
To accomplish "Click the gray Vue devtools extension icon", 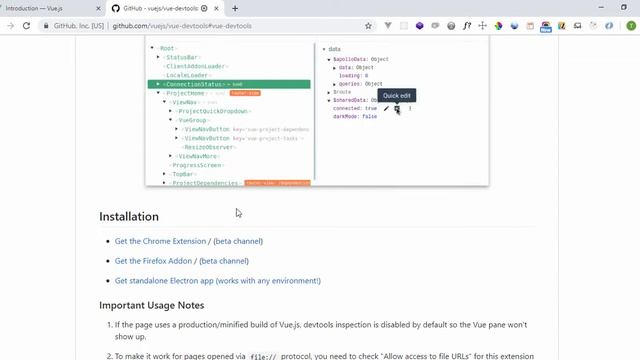I will (388, 26).
